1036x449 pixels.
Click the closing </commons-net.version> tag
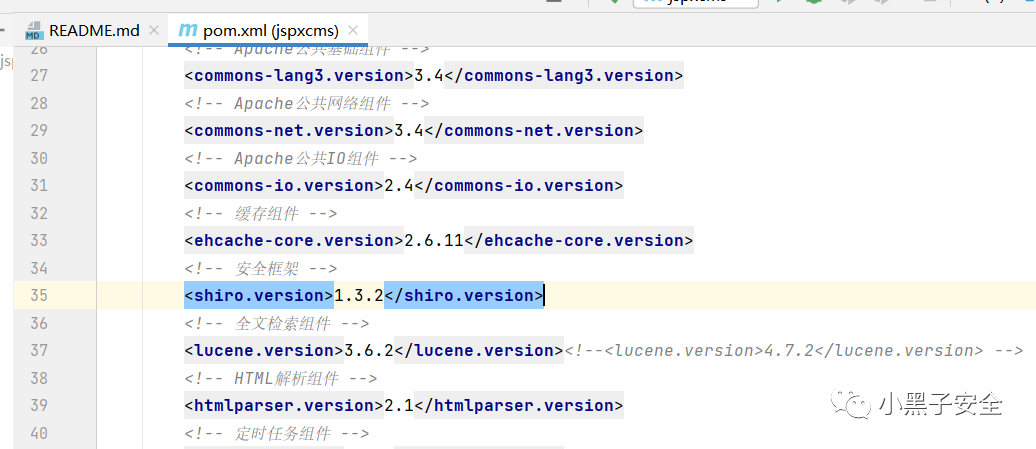(x=534, y=130)
